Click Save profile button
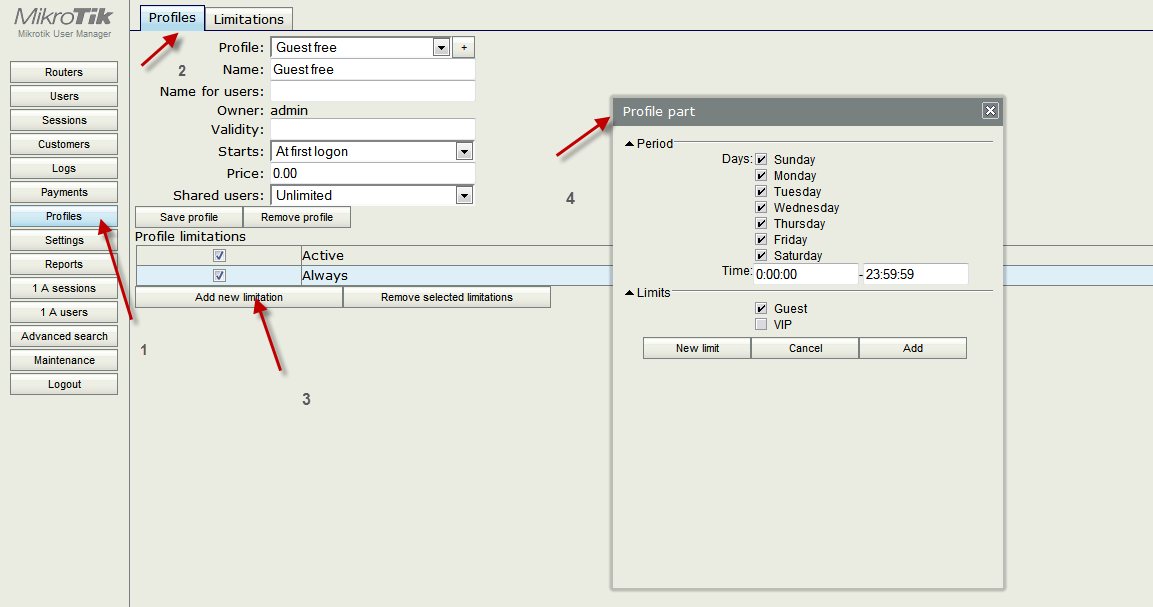Viewport: 1153px width, 607px height. 189,217
